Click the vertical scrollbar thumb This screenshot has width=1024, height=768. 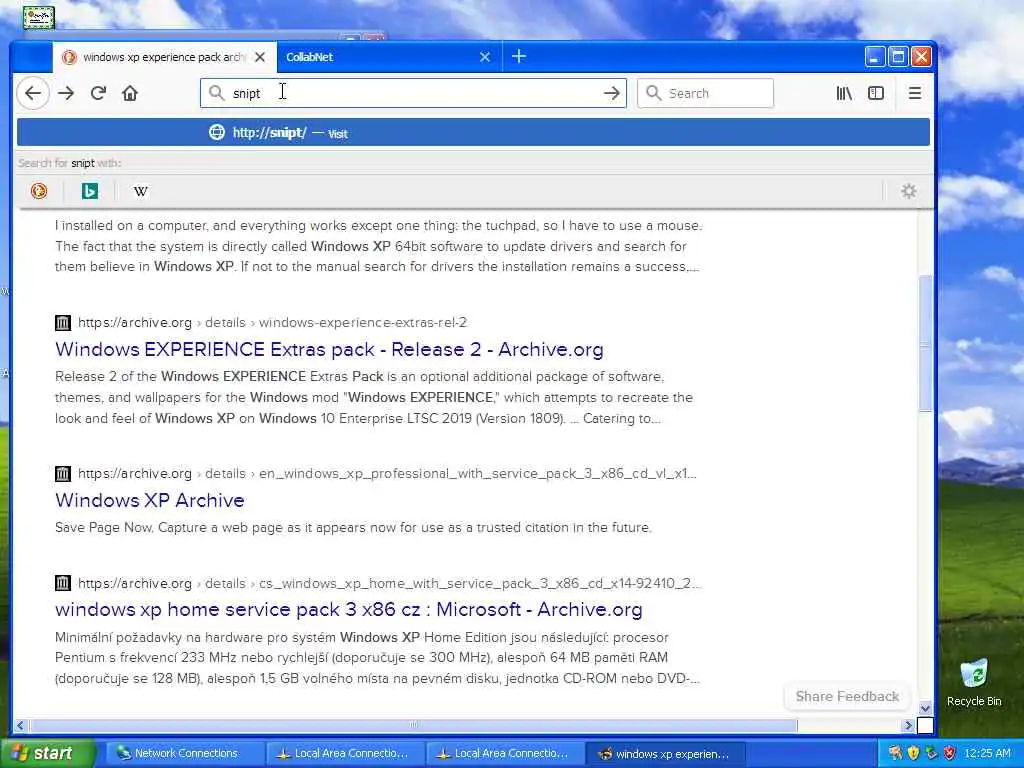pos(925,343)
